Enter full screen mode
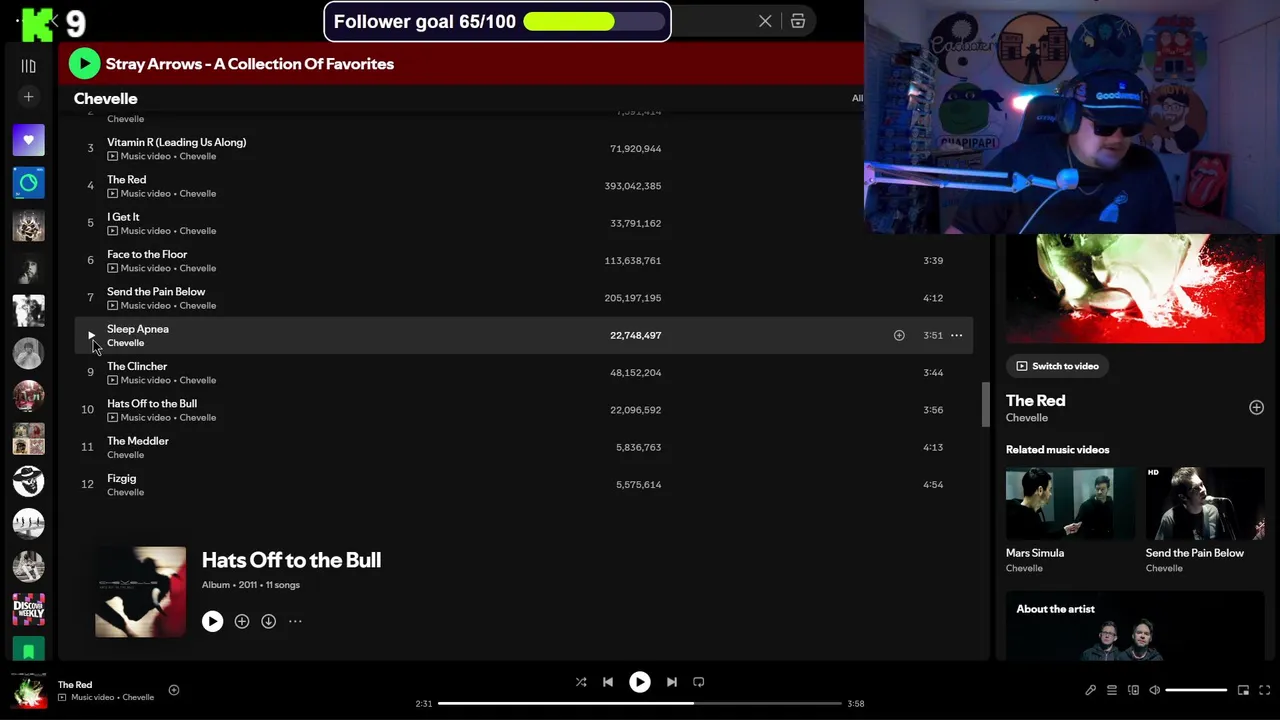This screenshot has width=1280, height=720. click(x=1265, y=690)
